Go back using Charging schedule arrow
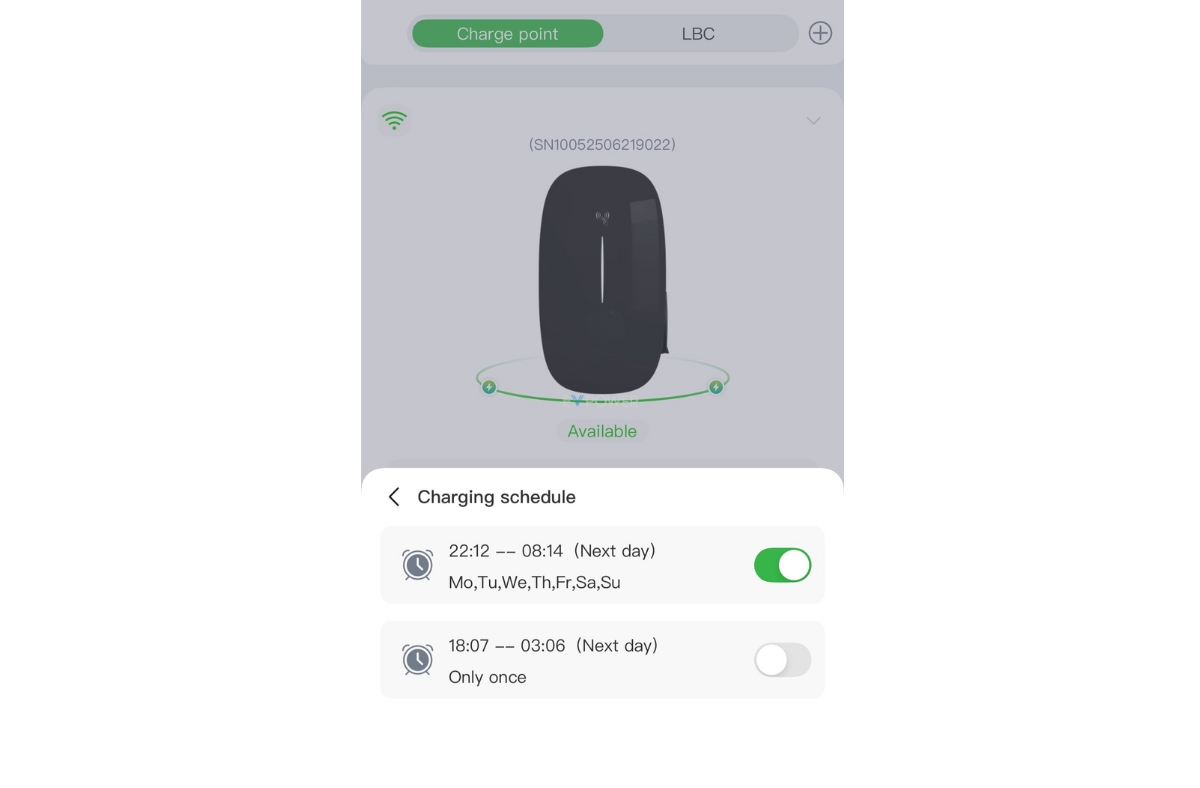 coord(394,497)
